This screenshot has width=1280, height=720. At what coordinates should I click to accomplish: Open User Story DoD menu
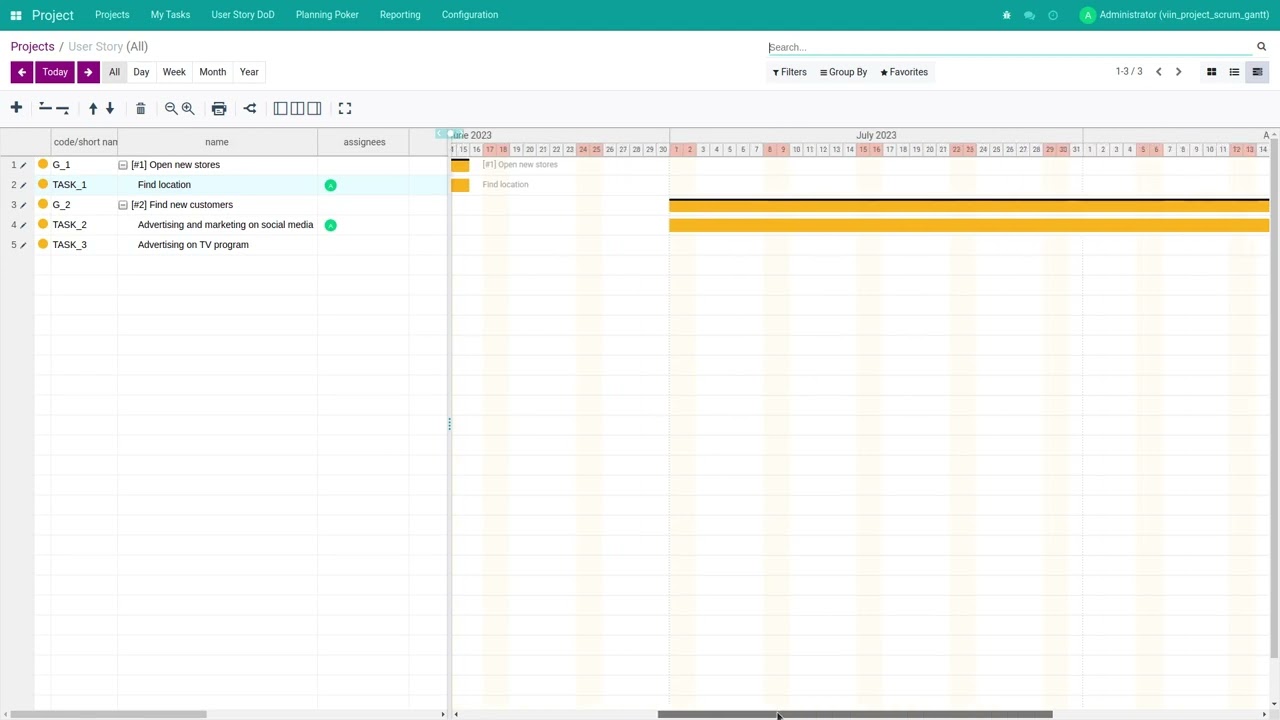tap(243, 15)
